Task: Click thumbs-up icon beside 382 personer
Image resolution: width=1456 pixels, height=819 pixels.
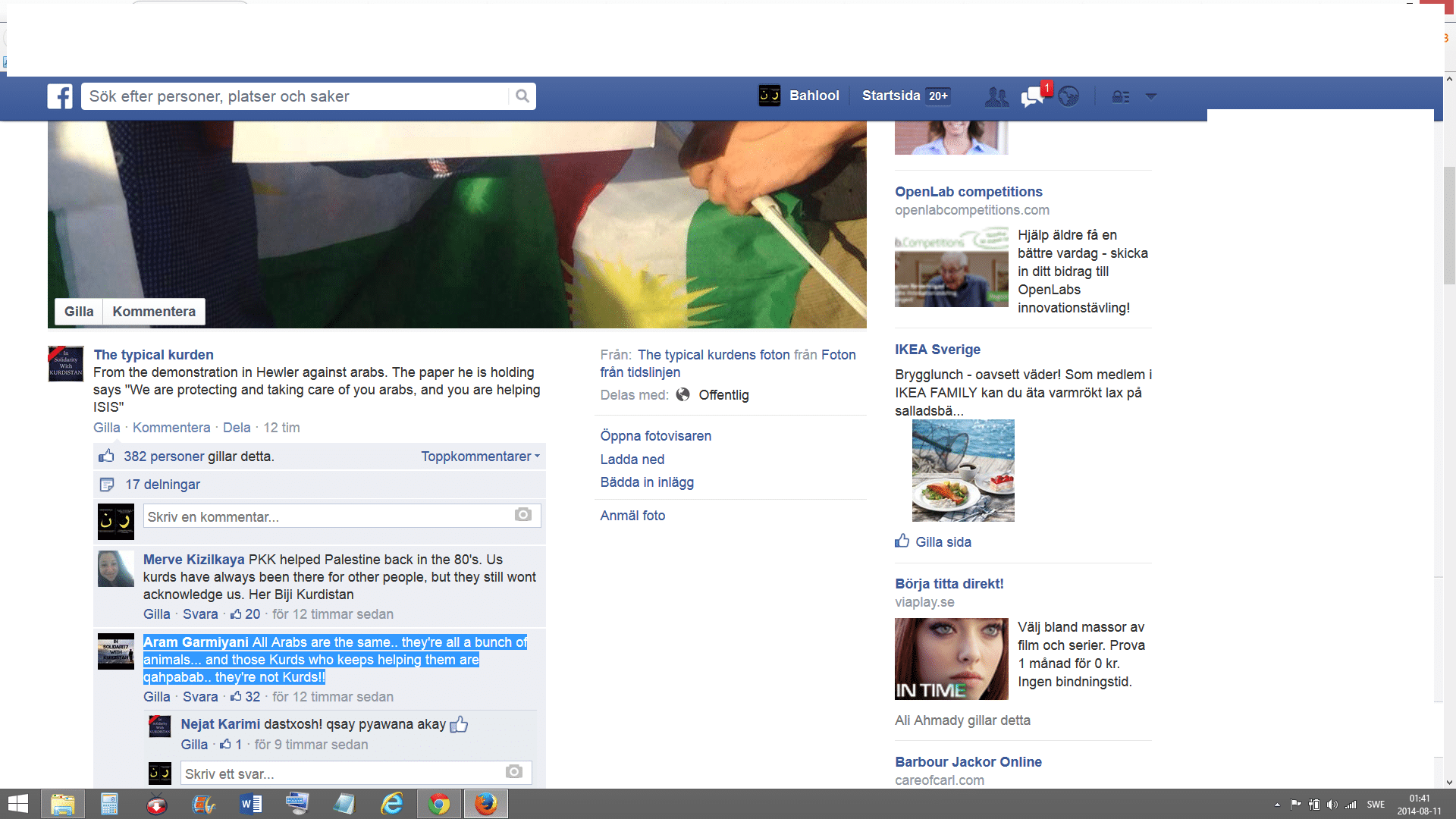Action: click(x=106, y=456)
